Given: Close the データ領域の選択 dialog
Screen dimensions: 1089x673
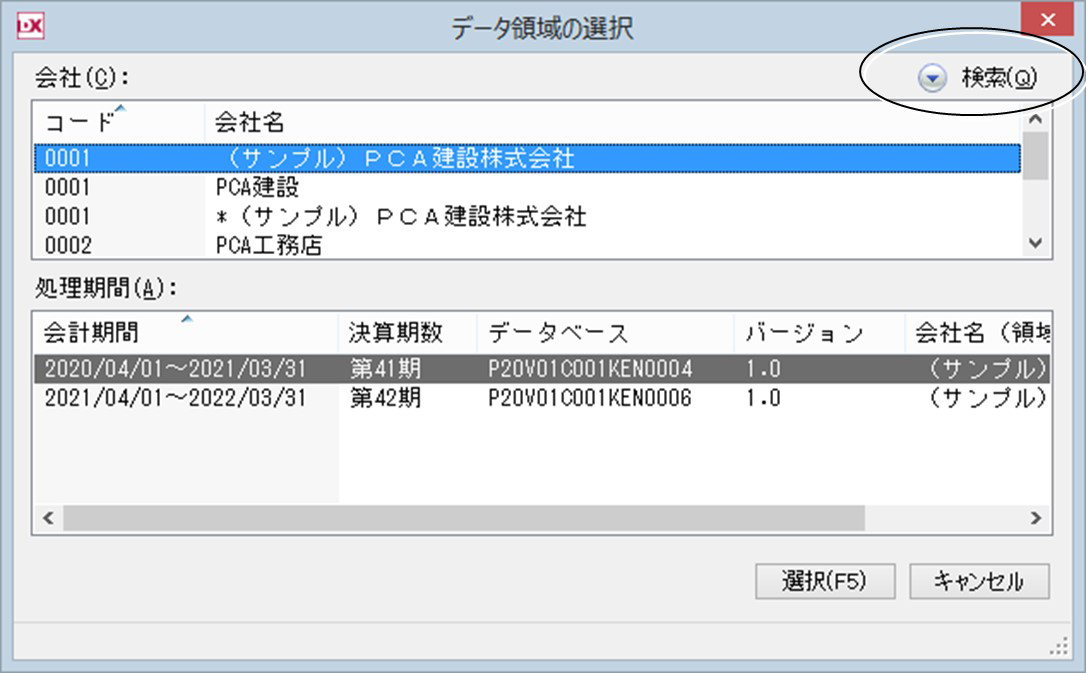Looking at the screenshot, I should coord(1047,19).
